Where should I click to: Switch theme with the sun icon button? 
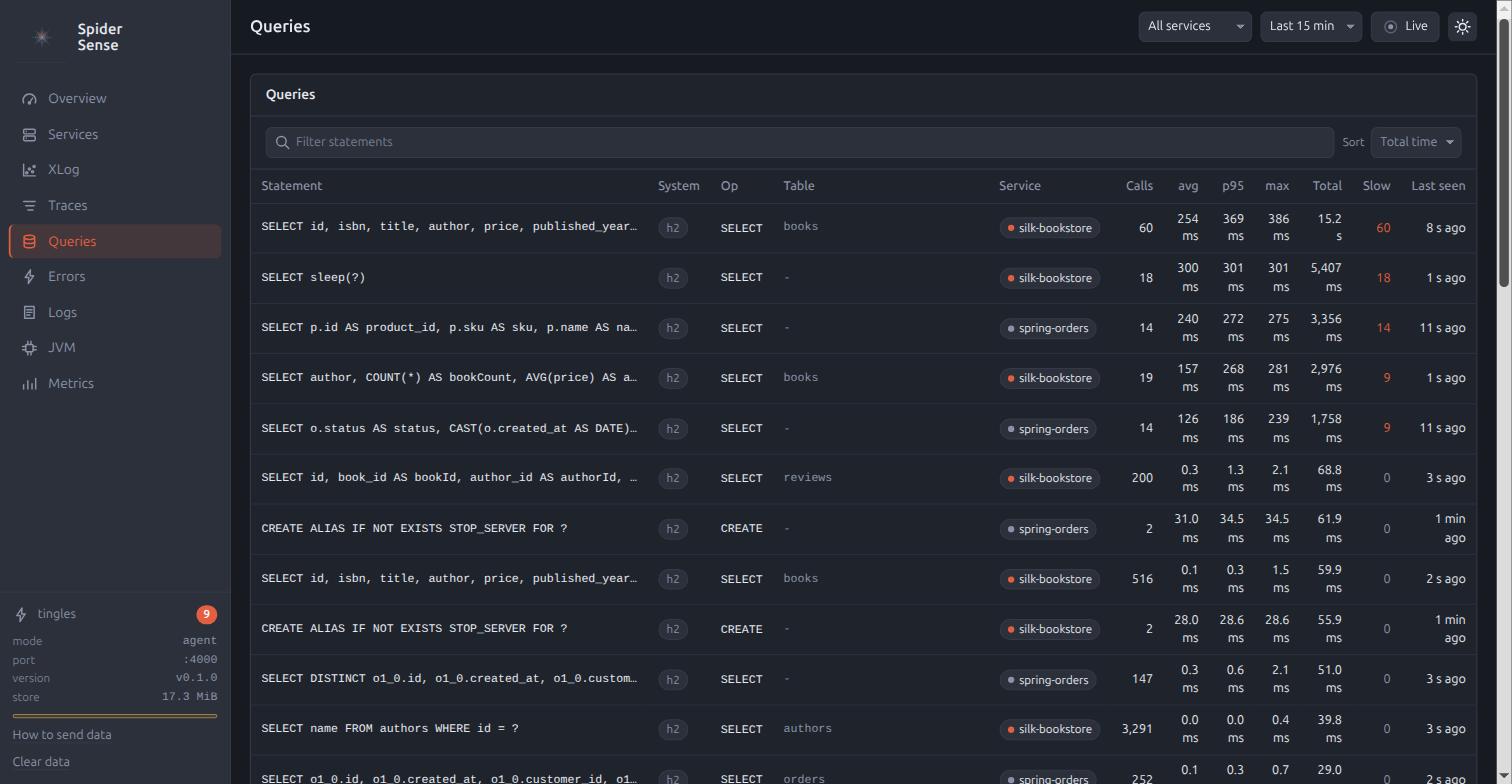(1462, 26)
